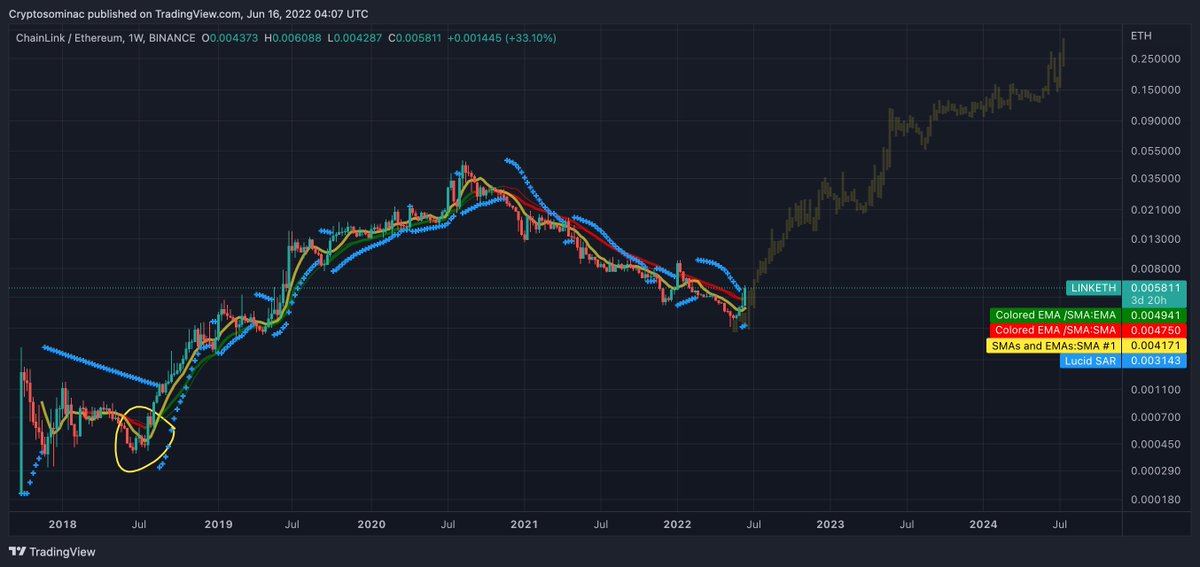1200x567 pixels.
Task: Click the Jul label just after 2024
Action: [1059, 524]
